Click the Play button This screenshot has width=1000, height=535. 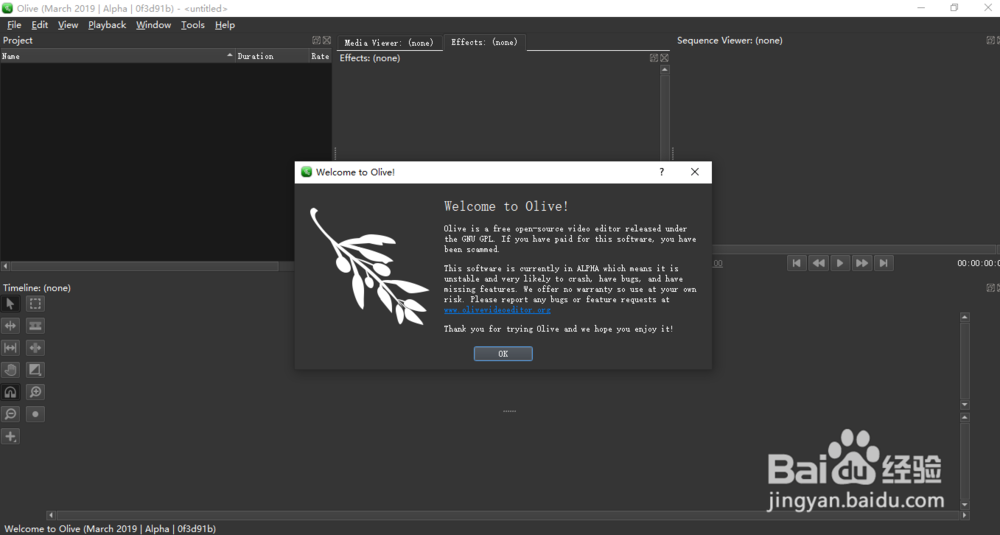coord(840,263)
